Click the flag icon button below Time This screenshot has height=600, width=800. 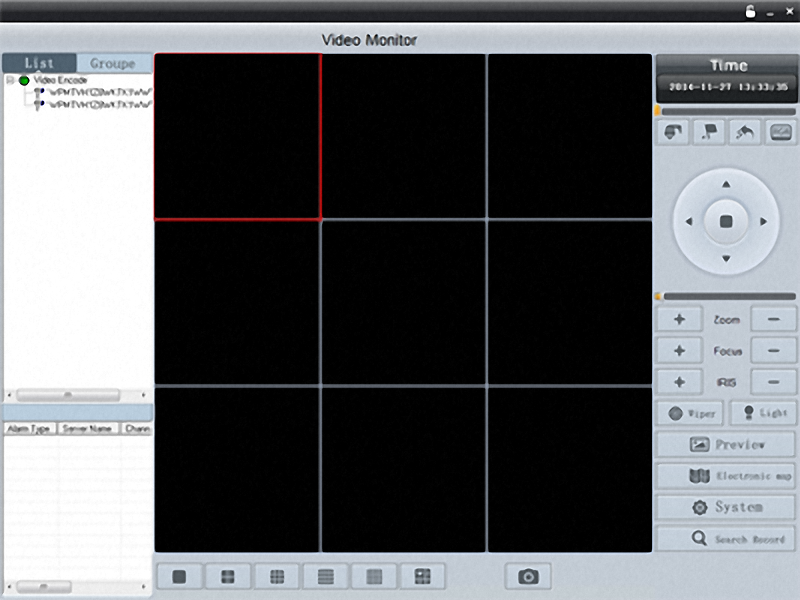pyautogui.click(x=709, y=133)
